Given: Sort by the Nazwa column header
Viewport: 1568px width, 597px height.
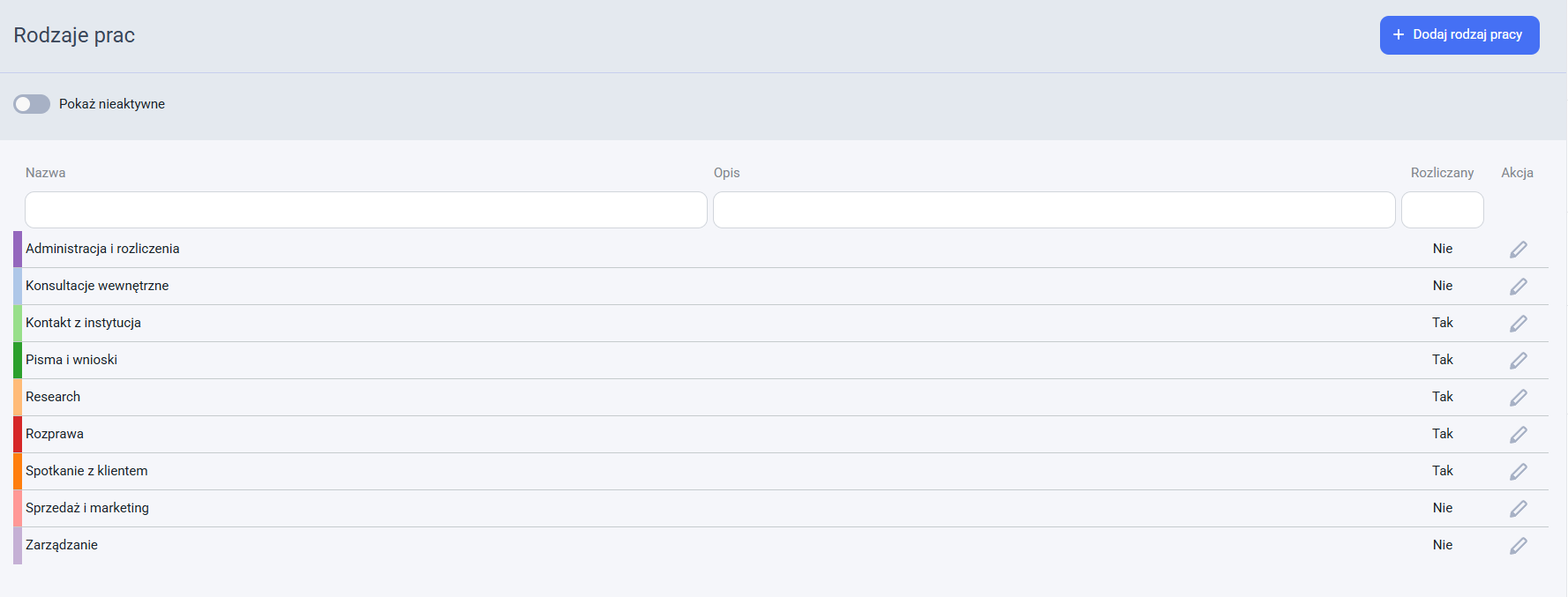Looking at the screenshot, I should [46, 173].
